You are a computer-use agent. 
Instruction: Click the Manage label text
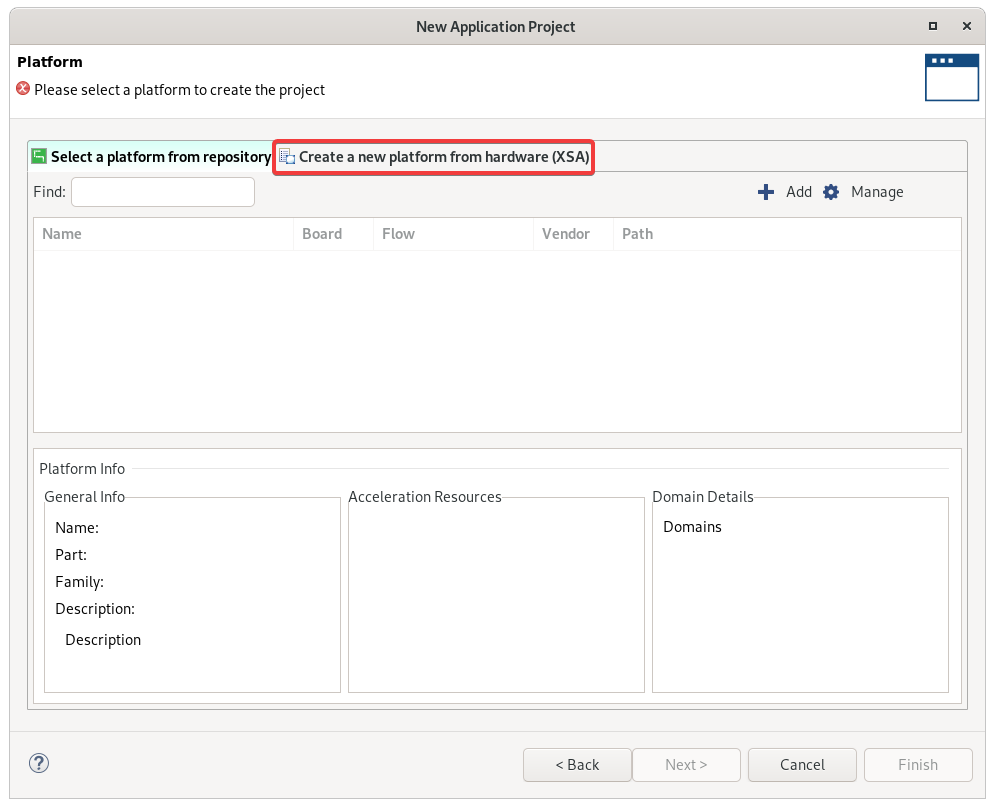click(x=877, y=192)
